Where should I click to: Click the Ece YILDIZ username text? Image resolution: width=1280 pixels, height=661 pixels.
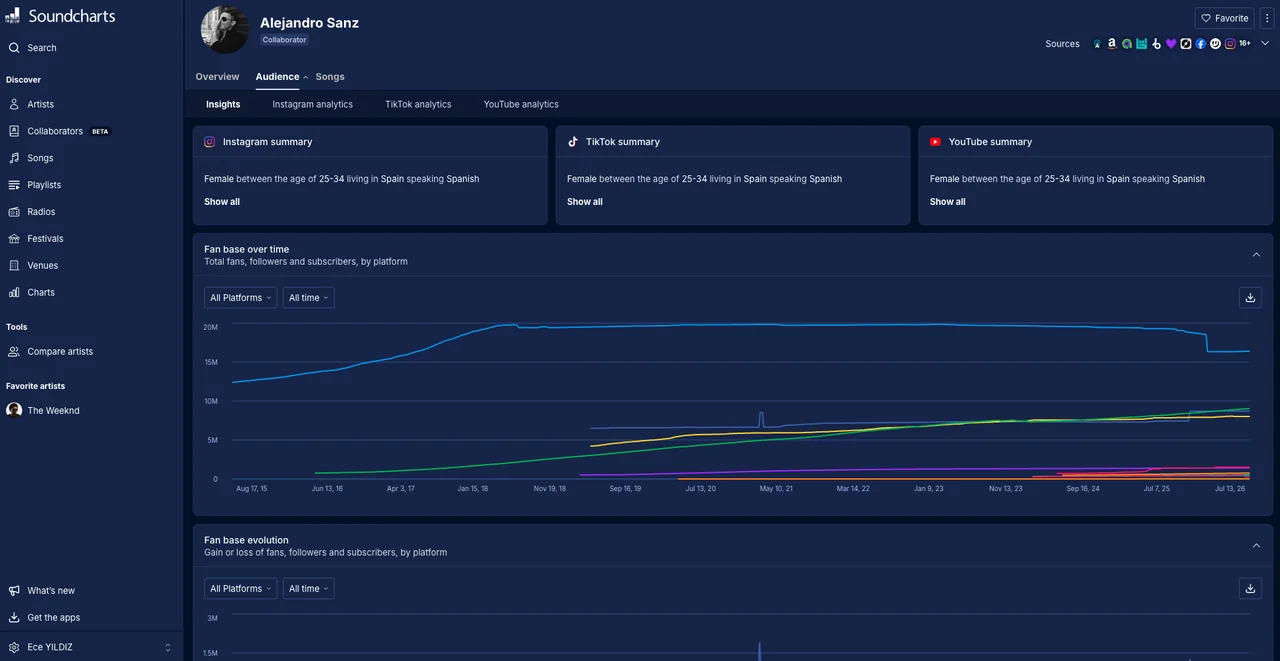pyautogui.click(x=50, y=648)
